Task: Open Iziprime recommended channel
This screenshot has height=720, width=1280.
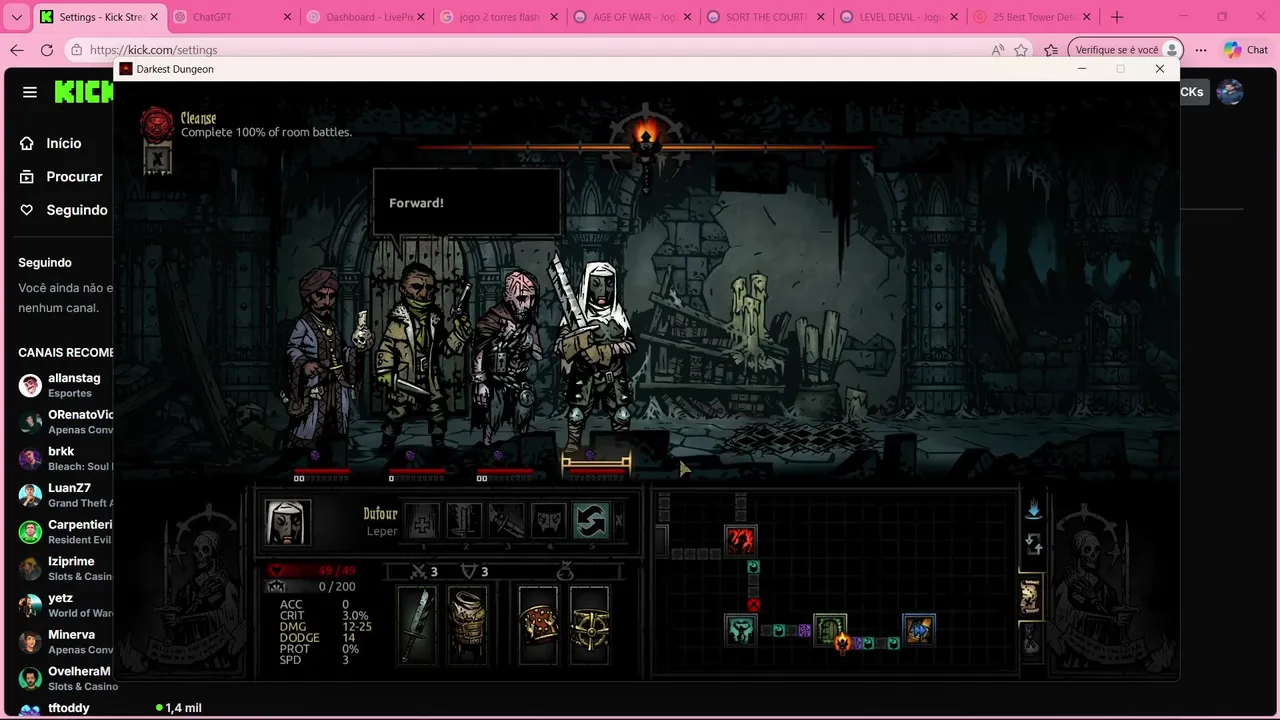Action: click(62, 568)
